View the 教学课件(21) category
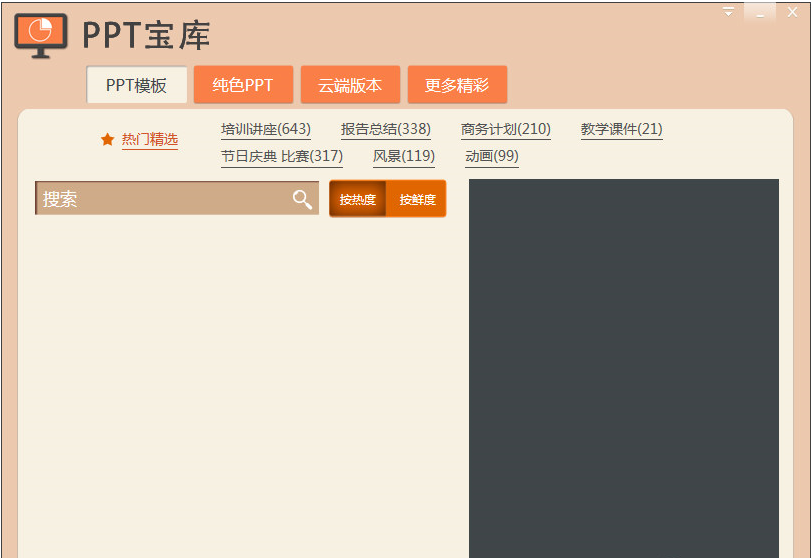The image size is (811, 558). [x=622, y=129]
